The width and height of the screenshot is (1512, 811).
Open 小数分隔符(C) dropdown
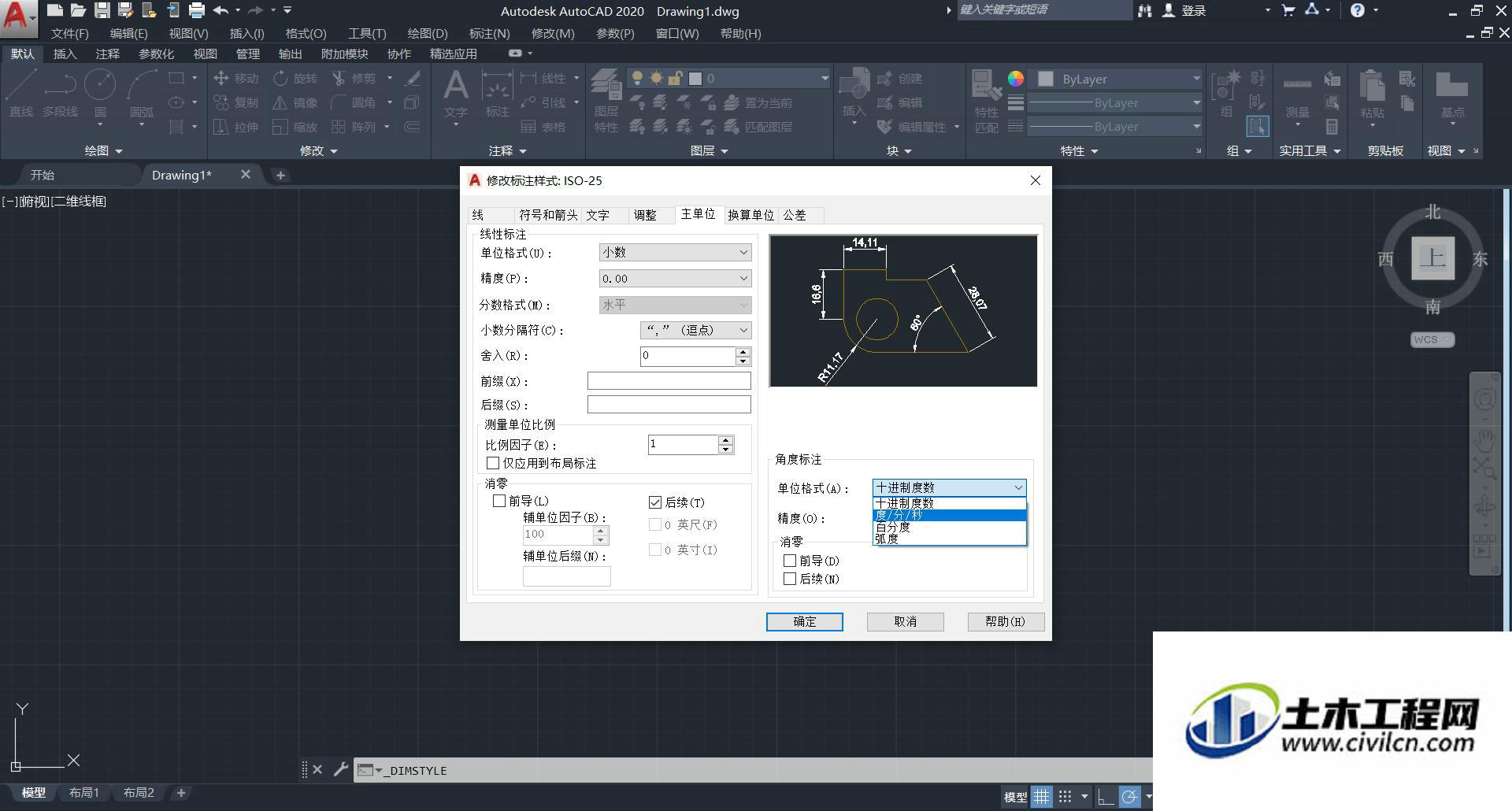pyautogui.click(x=695, y=330)
